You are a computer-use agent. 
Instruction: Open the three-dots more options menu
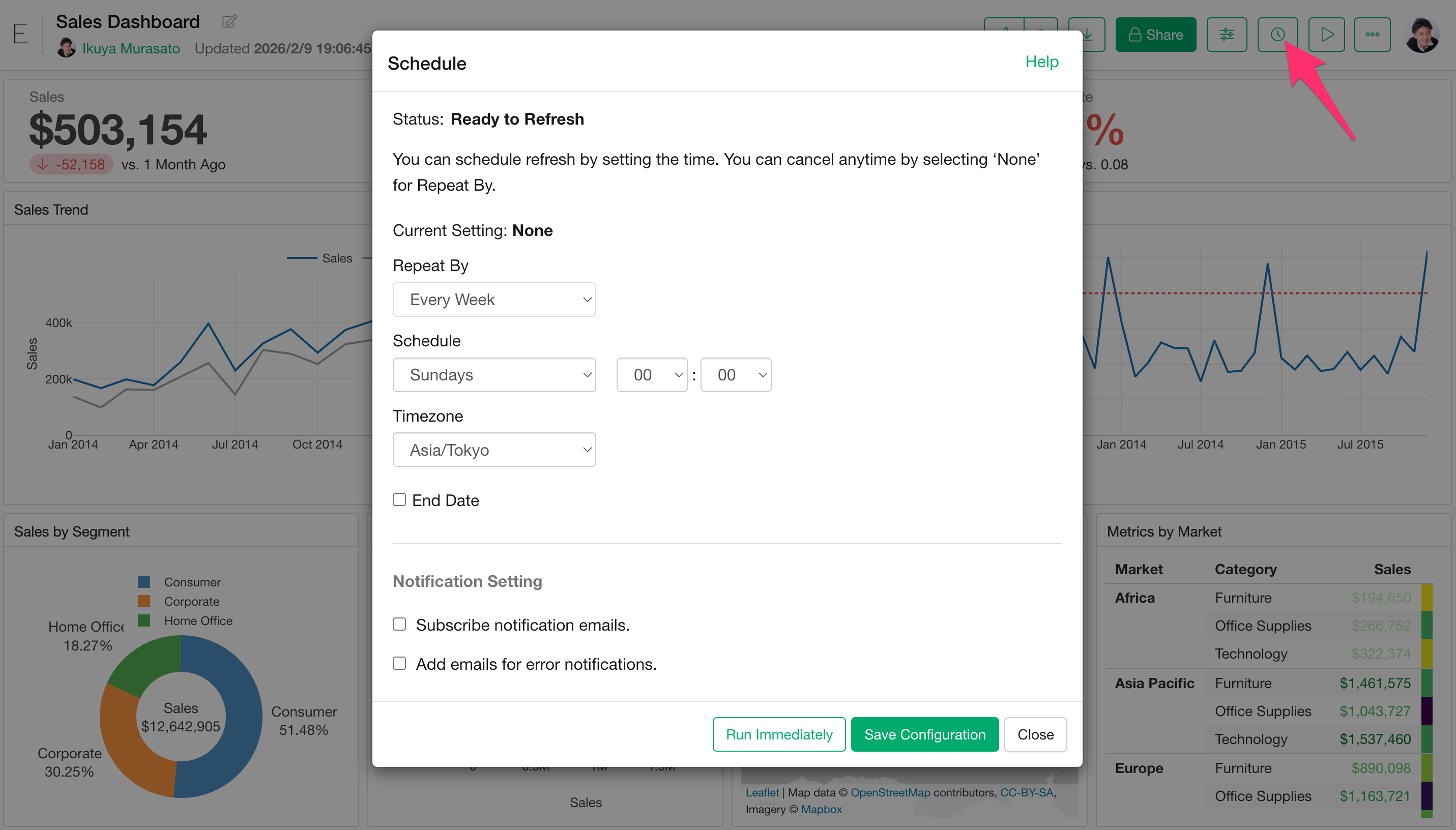tap(1372, 35)
